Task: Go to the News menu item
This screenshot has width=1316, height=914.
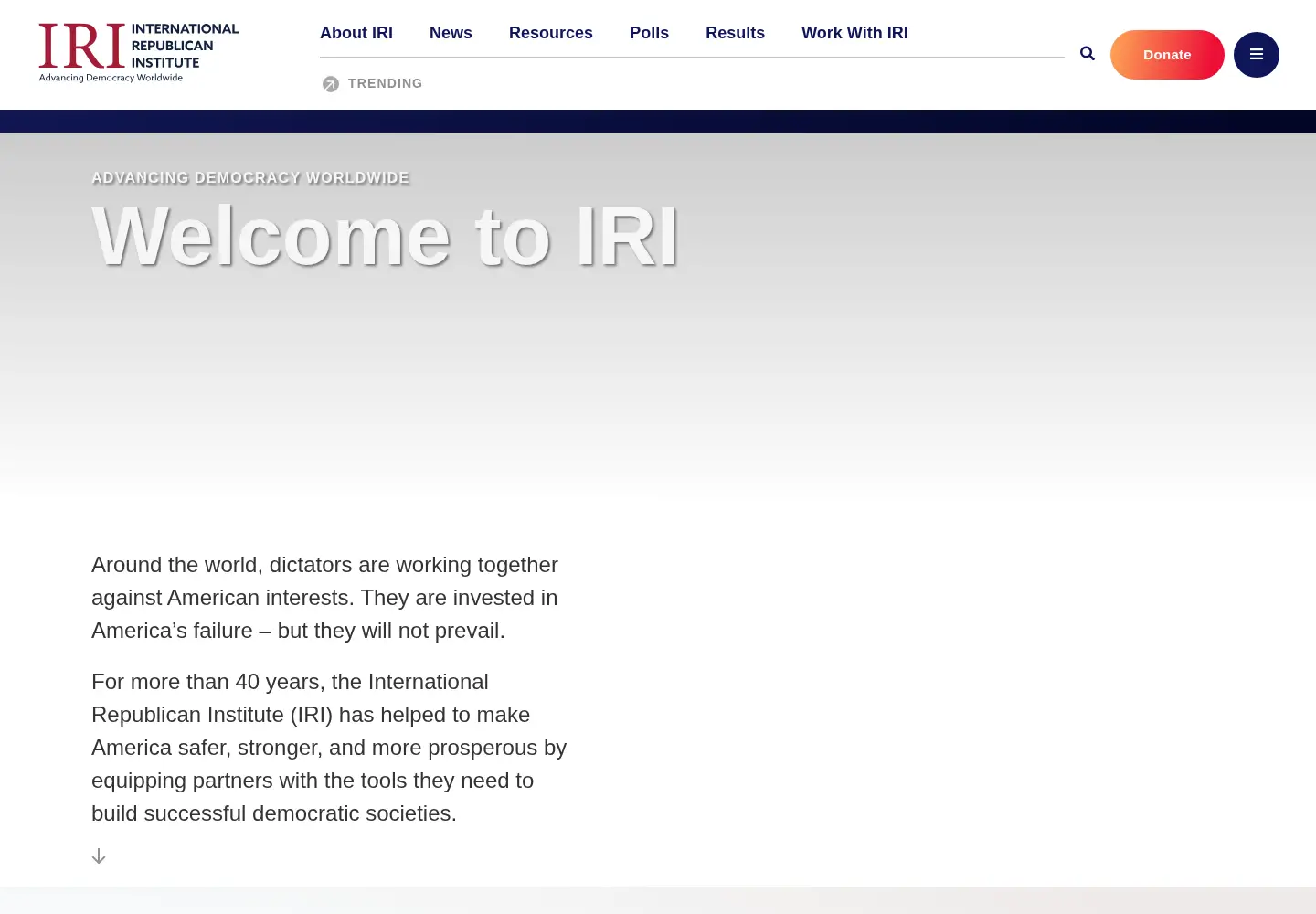Action: (x=451, y=33)
